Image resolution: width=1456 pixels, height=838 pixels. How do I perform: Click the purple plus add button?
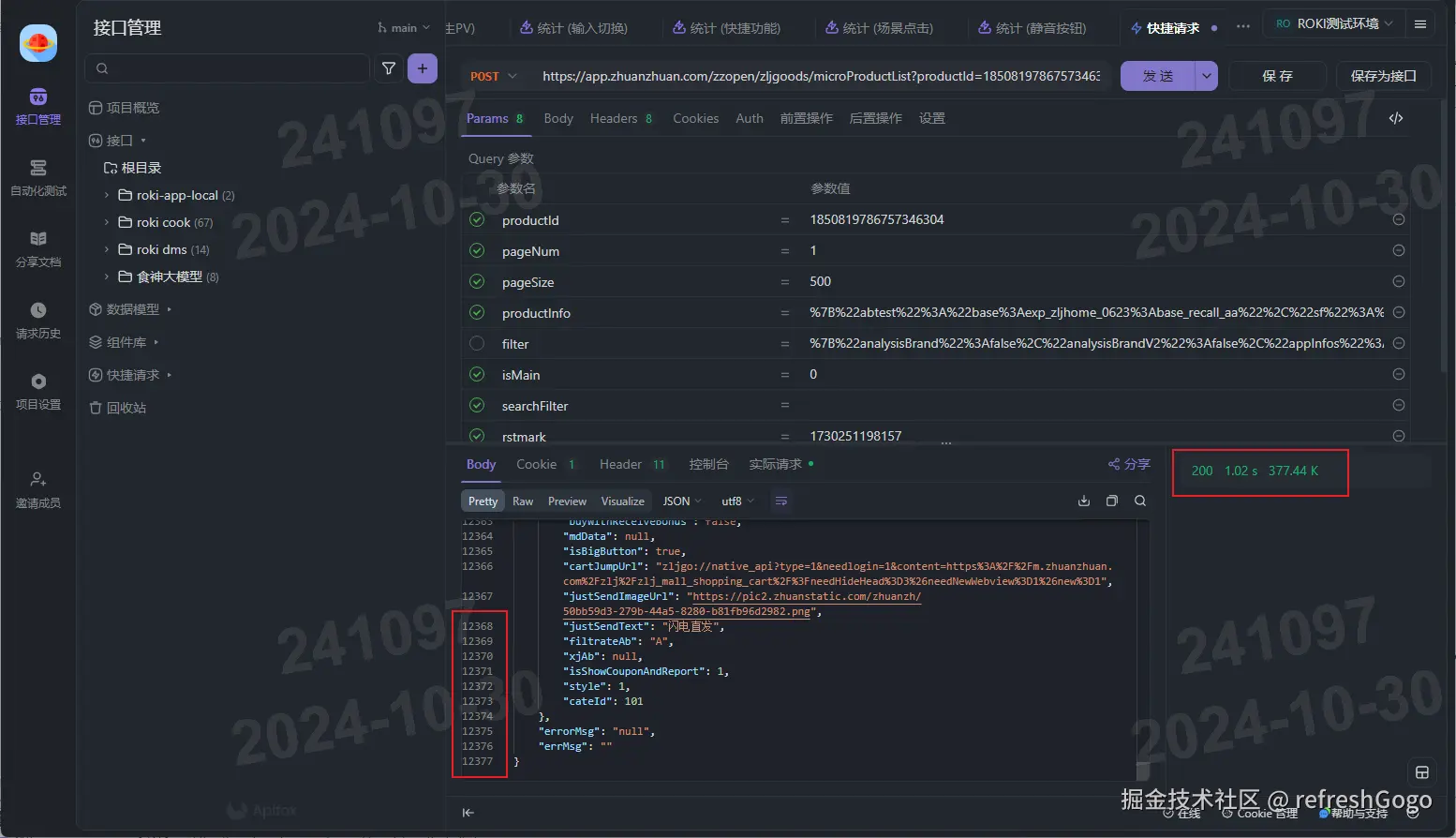click(423, 68)
